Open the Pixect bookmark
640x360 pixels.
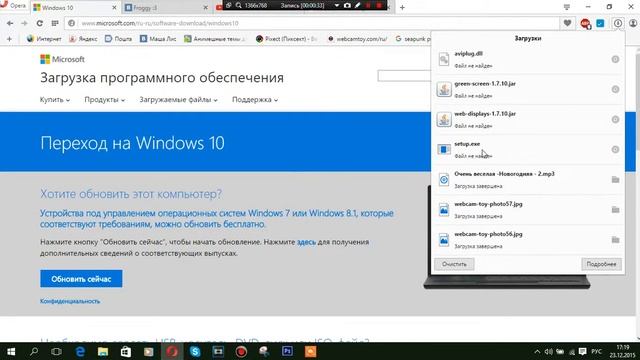(x=287, y=39)
